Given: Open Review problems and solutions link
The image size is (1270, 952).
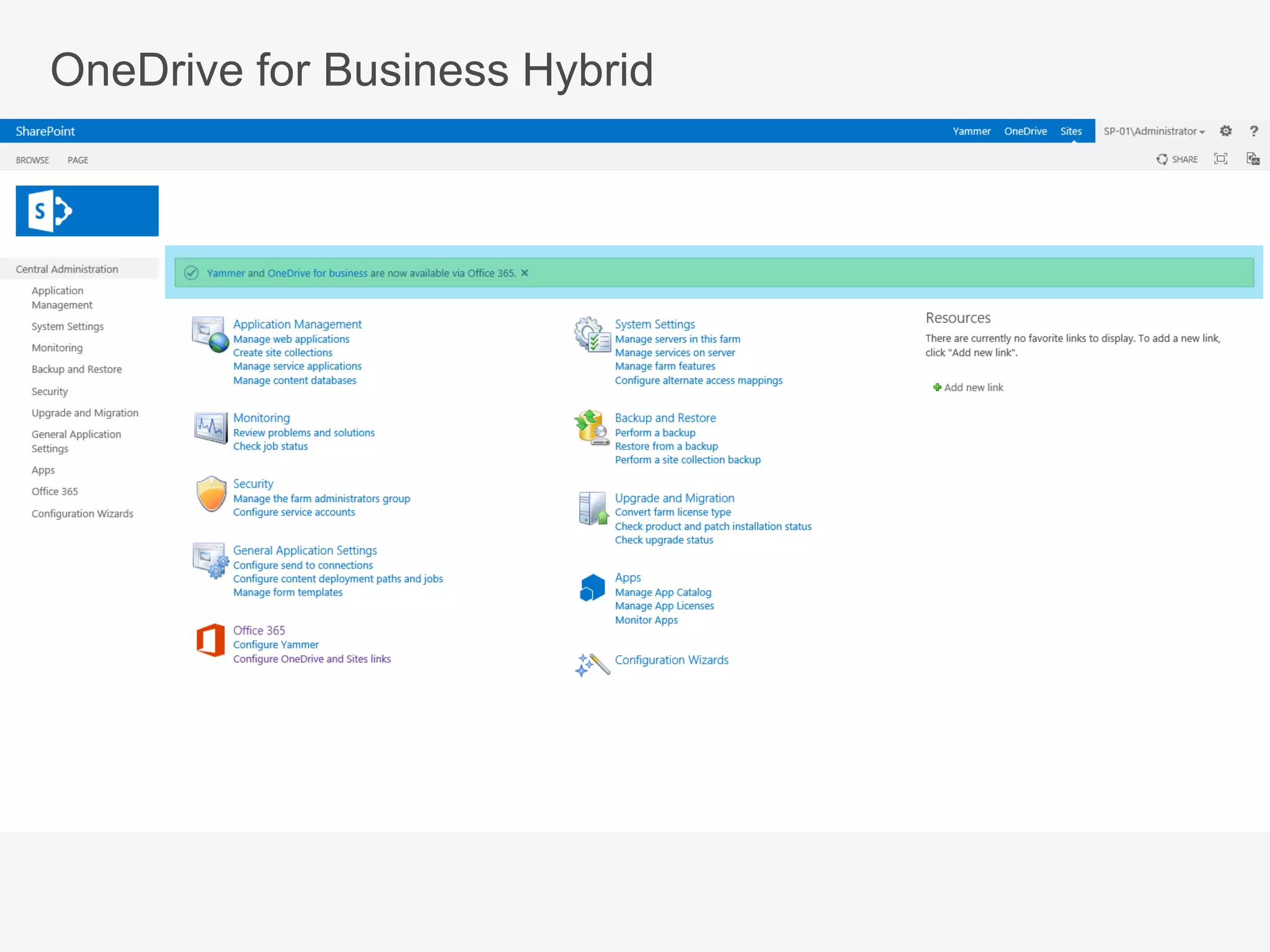Looking at the screenshot, I should [304, 433].
